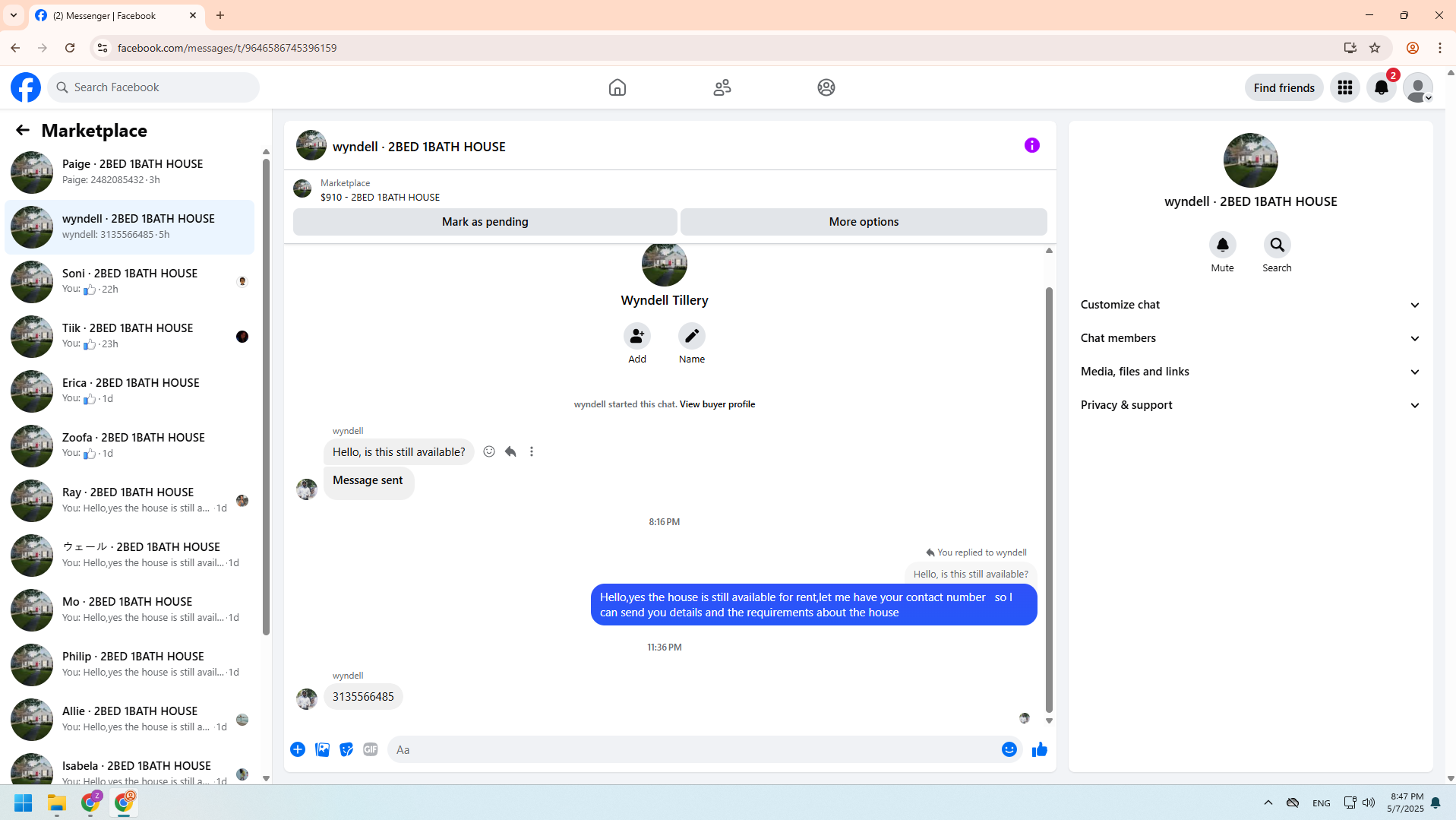Open listing thumbnail in right panel

[x=1250, y=160]
